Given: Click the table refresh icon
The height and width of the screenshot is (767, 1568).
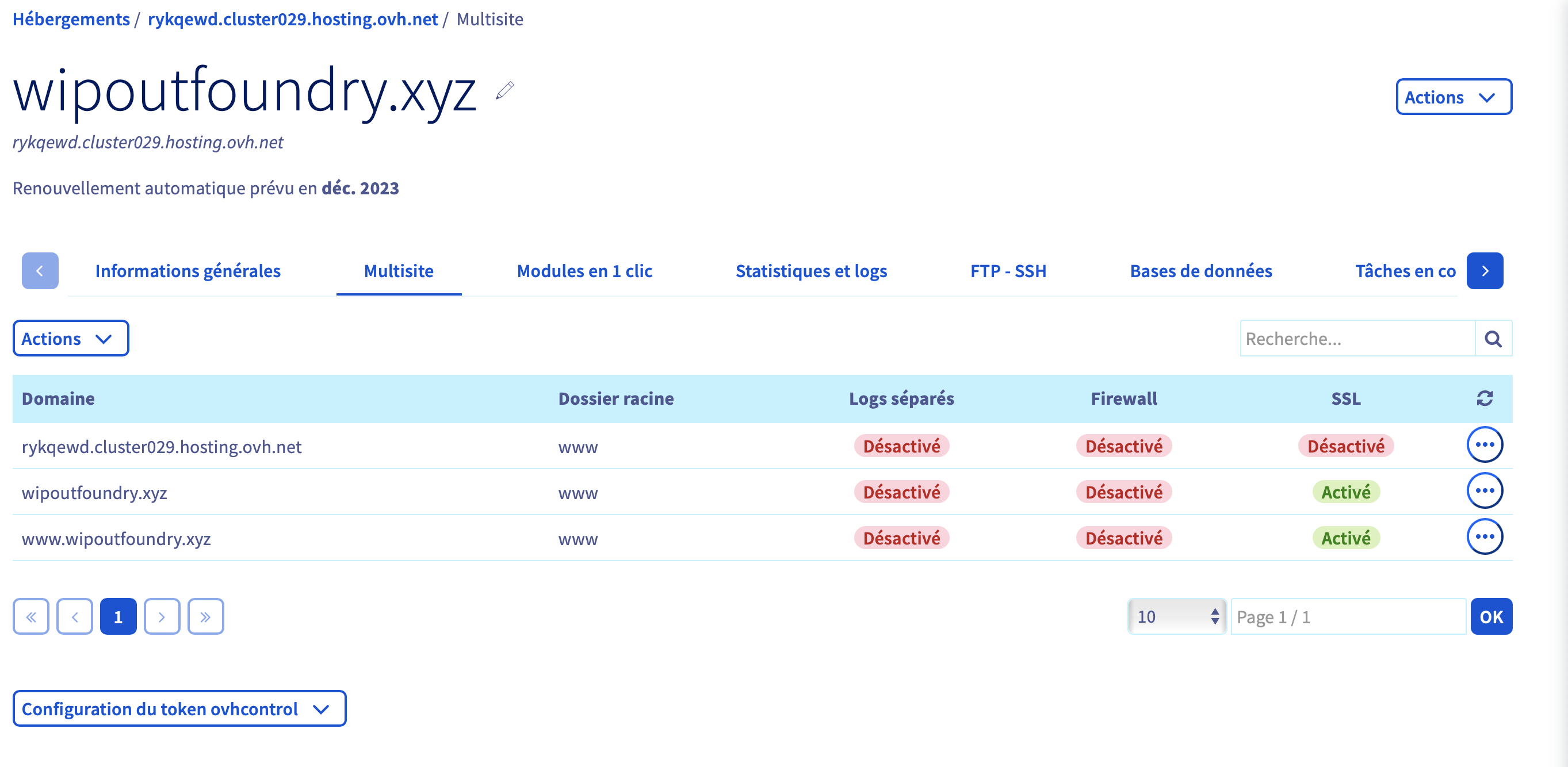Looking at the screenshot, I should tap(1484, 398).
